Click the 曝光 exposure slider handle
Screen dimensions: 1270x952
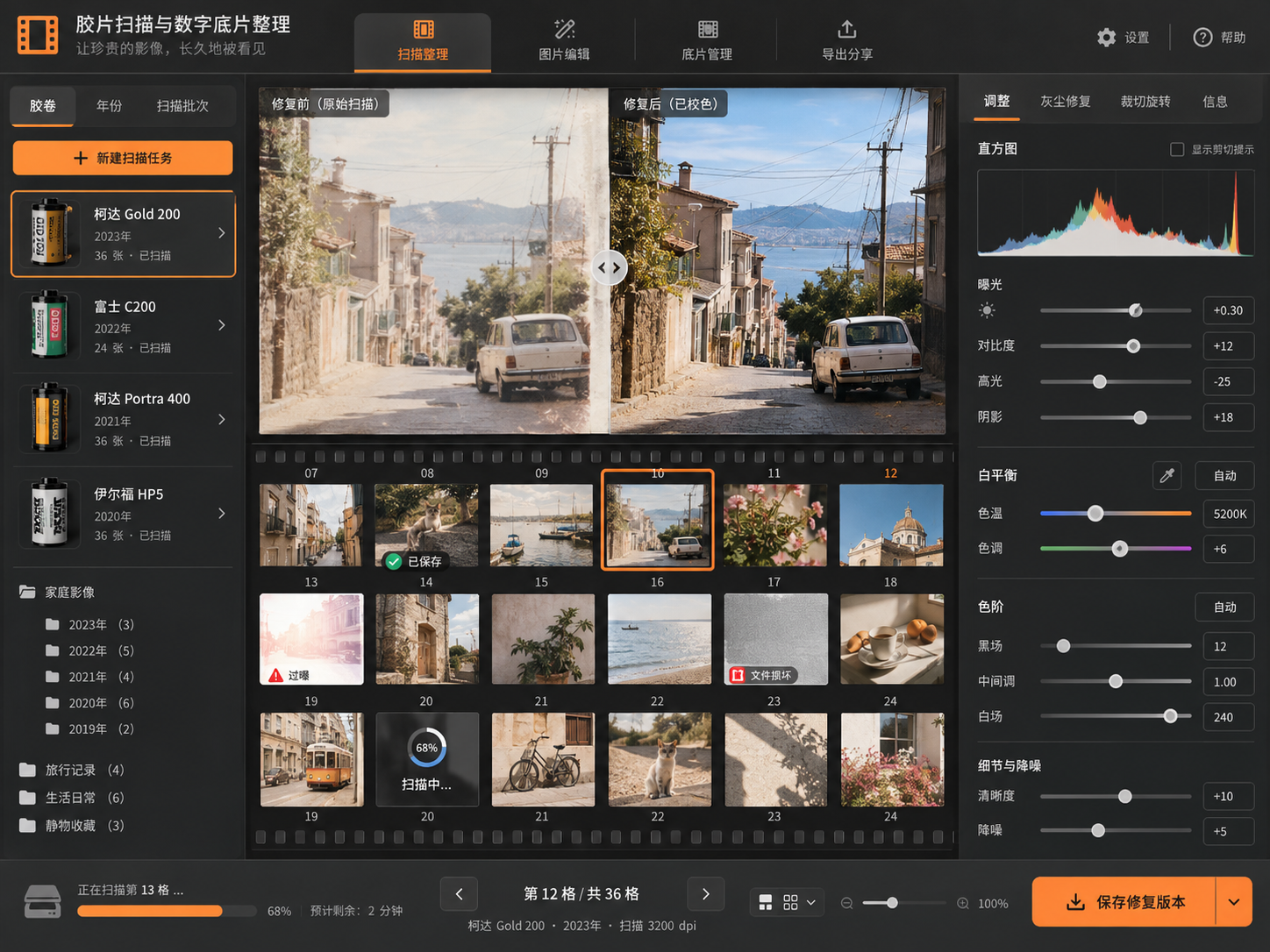(1136, 310)
